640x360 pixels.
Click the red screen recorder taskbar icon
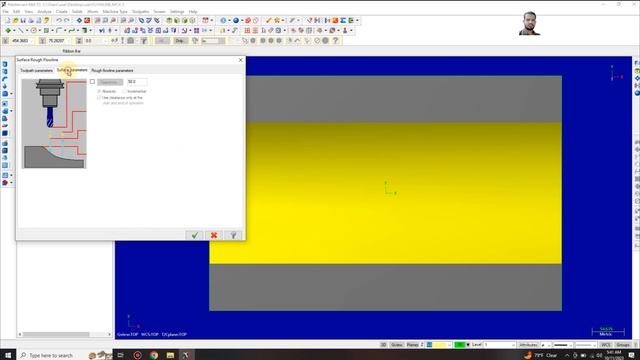[x=138, y=355]
